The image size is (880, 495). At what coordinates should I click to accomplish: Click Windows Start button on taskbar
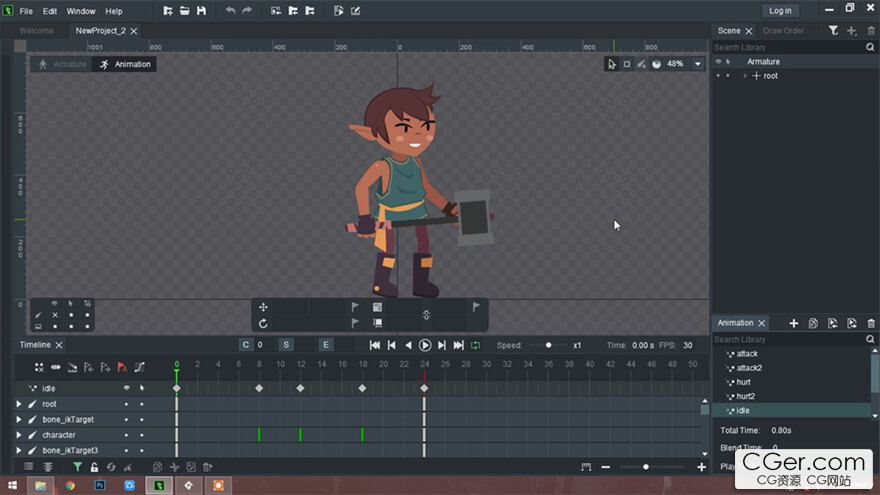[12, 485]
